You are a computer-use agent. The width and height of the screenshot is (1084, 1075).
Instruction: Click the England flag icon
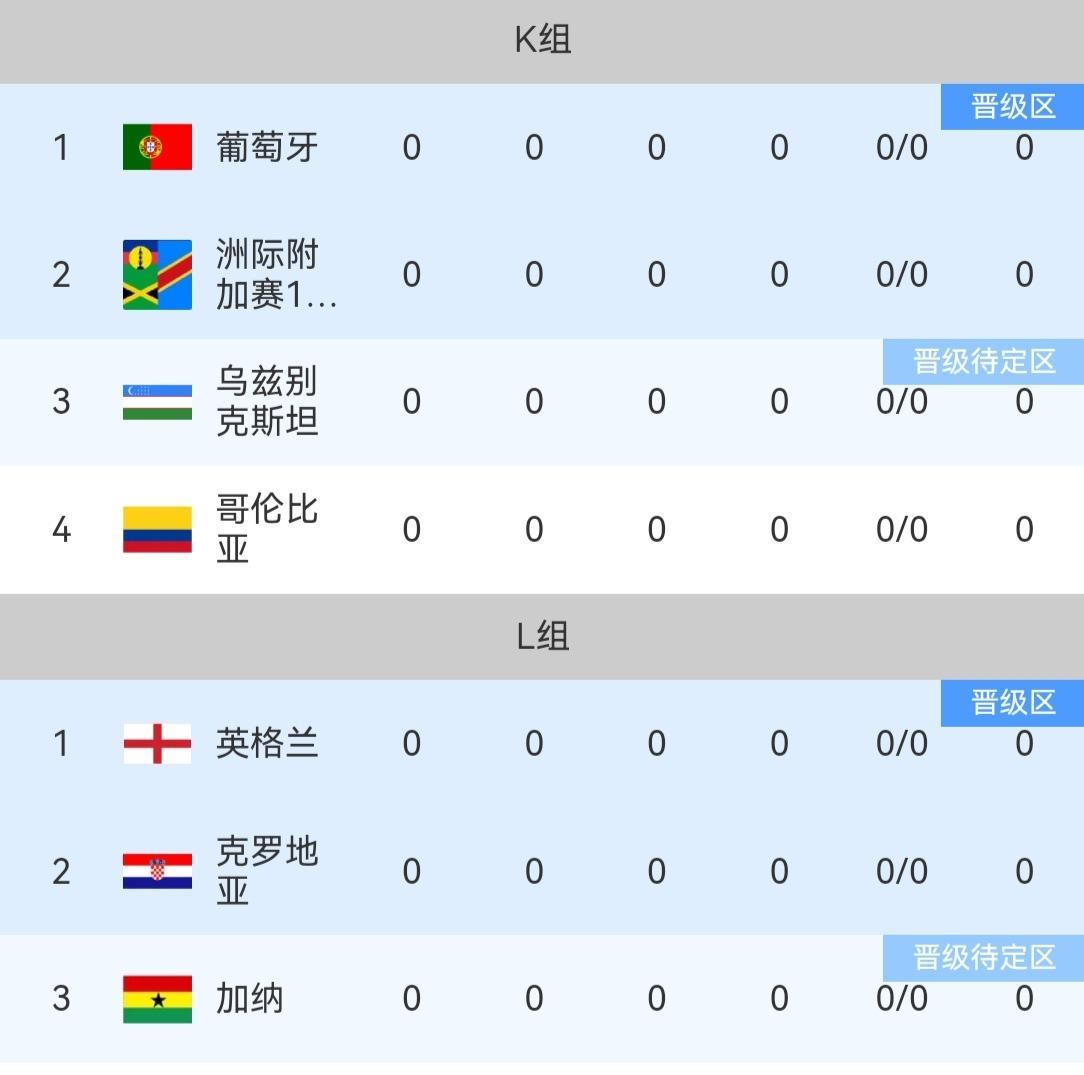[157, 744]
